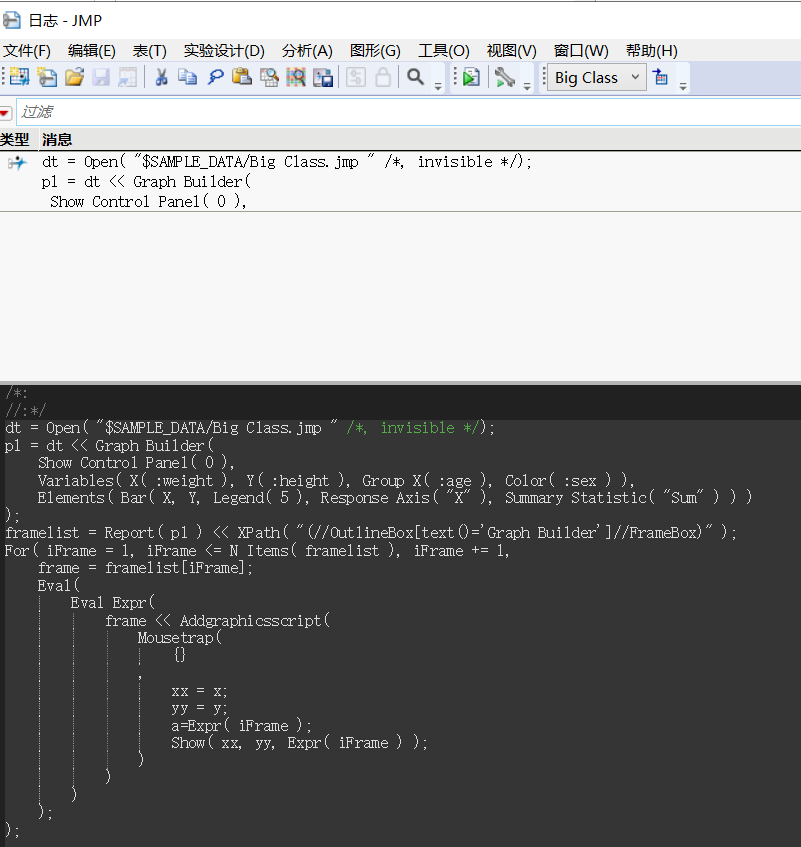Click the grayed-out Save Table As icon
The image size is (801, 847).
127,77
